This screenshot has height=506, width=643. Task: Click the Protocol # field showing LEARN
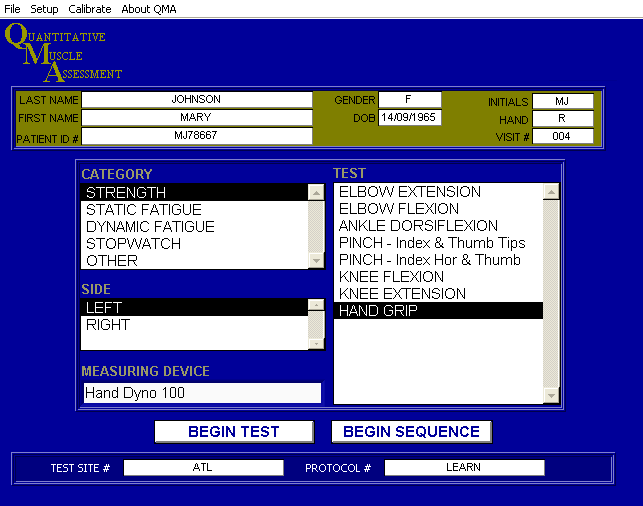pyautogui.click(x=464, y=467)
